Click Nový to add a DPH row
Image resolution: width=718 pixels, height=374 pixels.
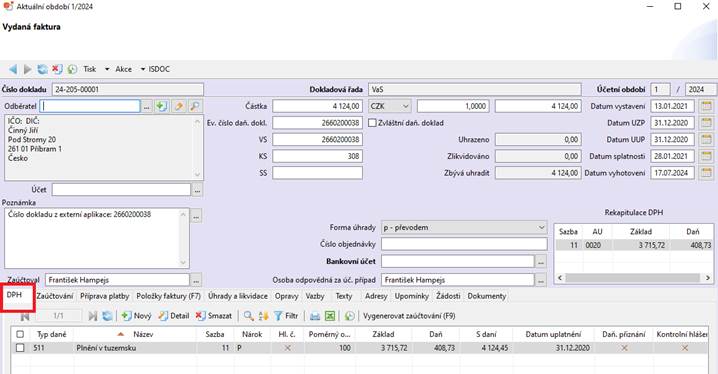pos(136,316)
